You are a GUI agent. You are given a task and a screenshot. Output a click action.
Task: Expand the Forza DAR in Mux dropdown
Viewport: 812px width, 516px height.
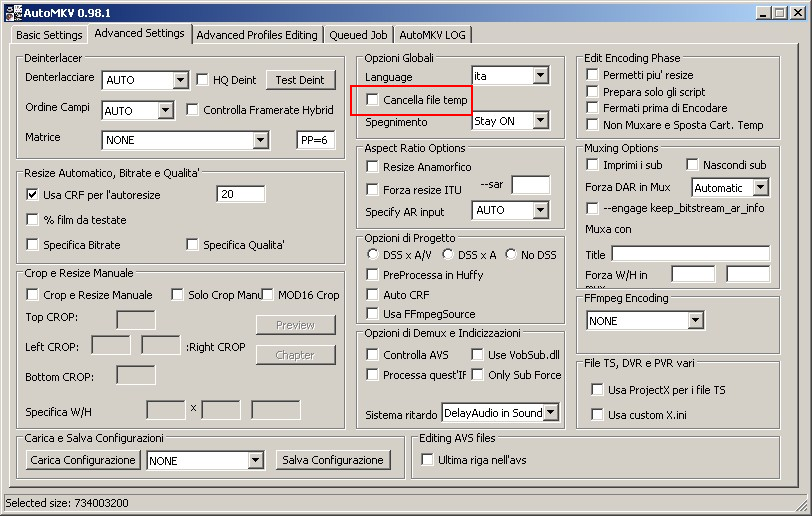click(x=760, y=187)
